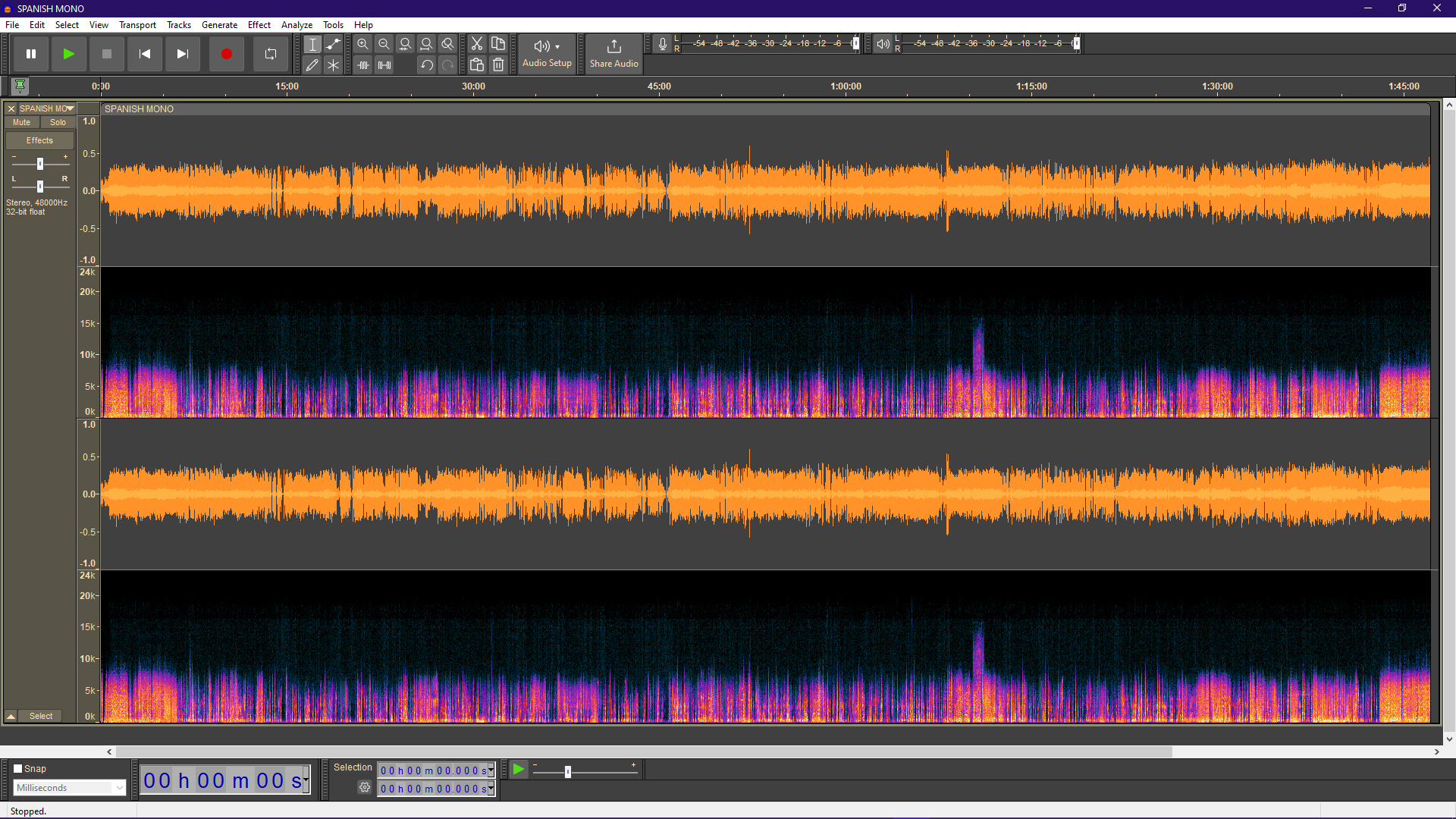Click the Paste clipboard icon

pyautogui.click(x=477, y=65)
